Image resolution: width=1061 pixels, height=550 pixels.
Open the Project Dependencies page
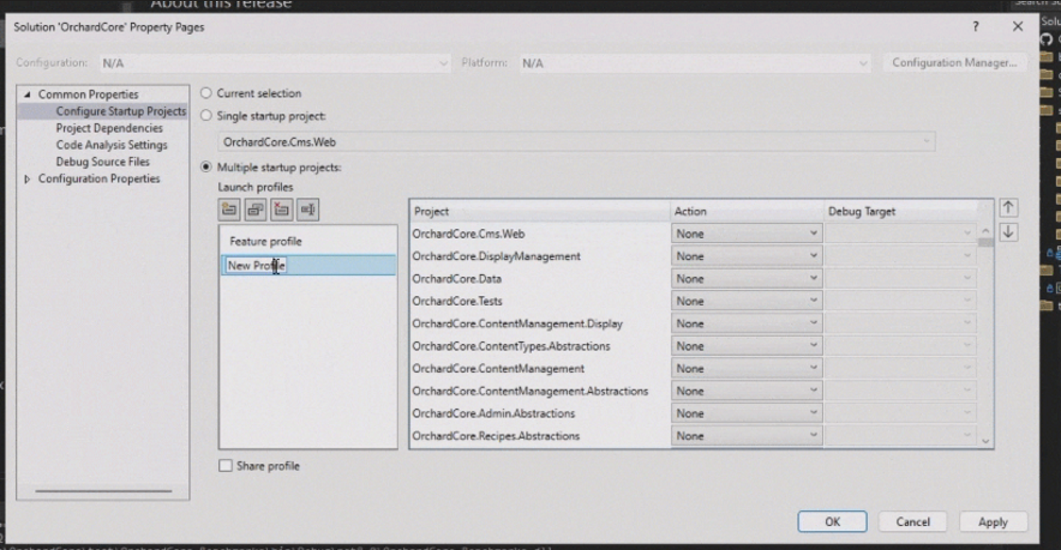(x=109, y=128)
